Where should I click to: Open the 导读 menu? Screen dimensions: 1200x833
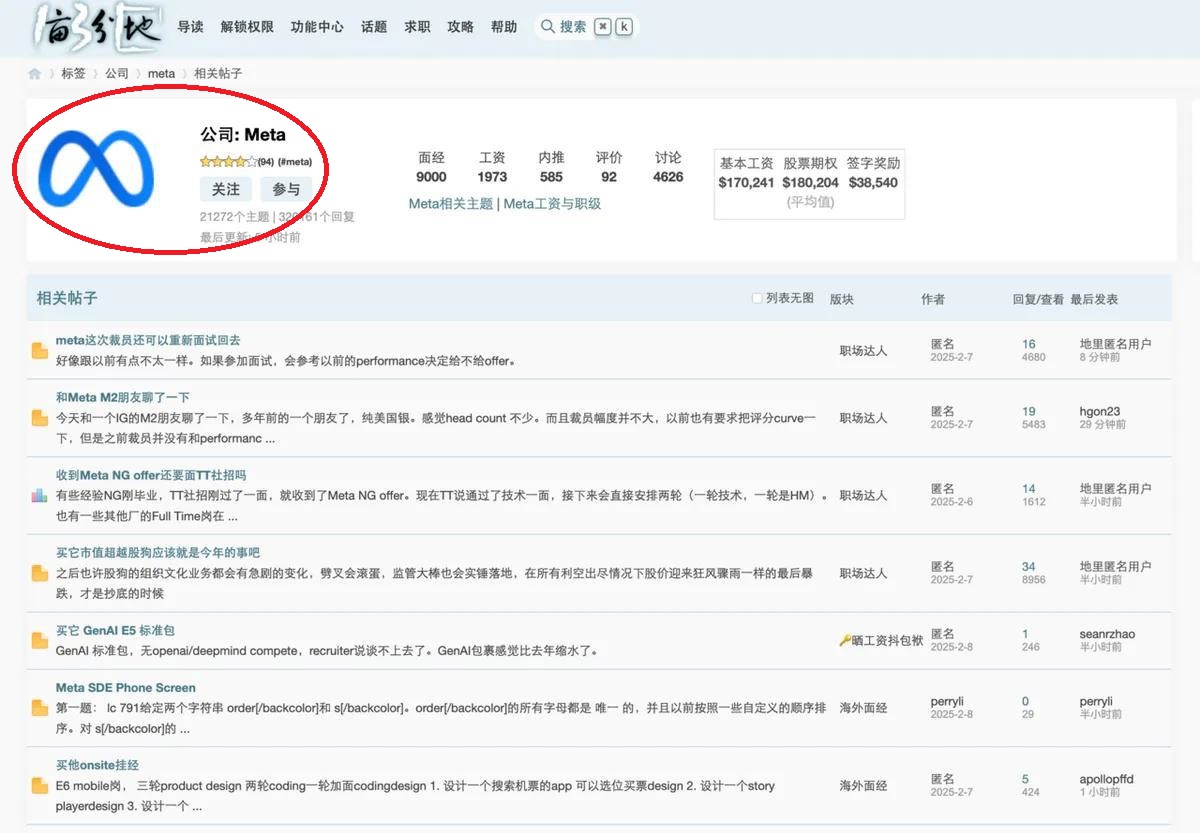tap(190, 27)
